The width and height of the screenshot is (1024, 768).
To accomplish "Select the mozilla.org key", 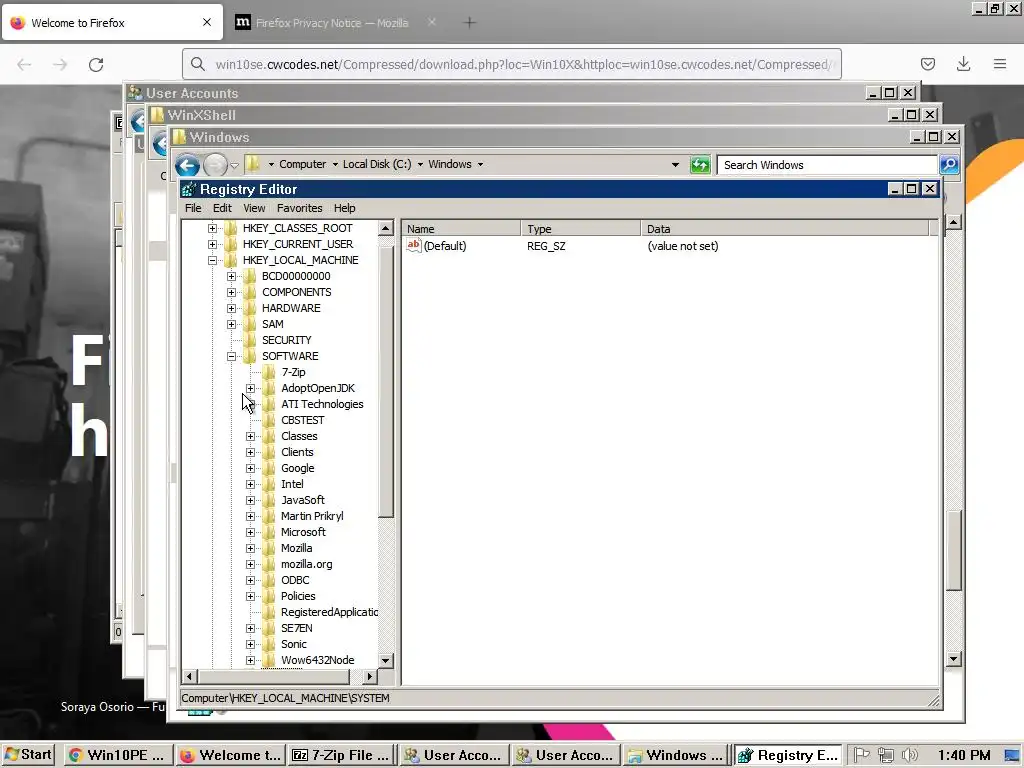I will click(306, 564).
